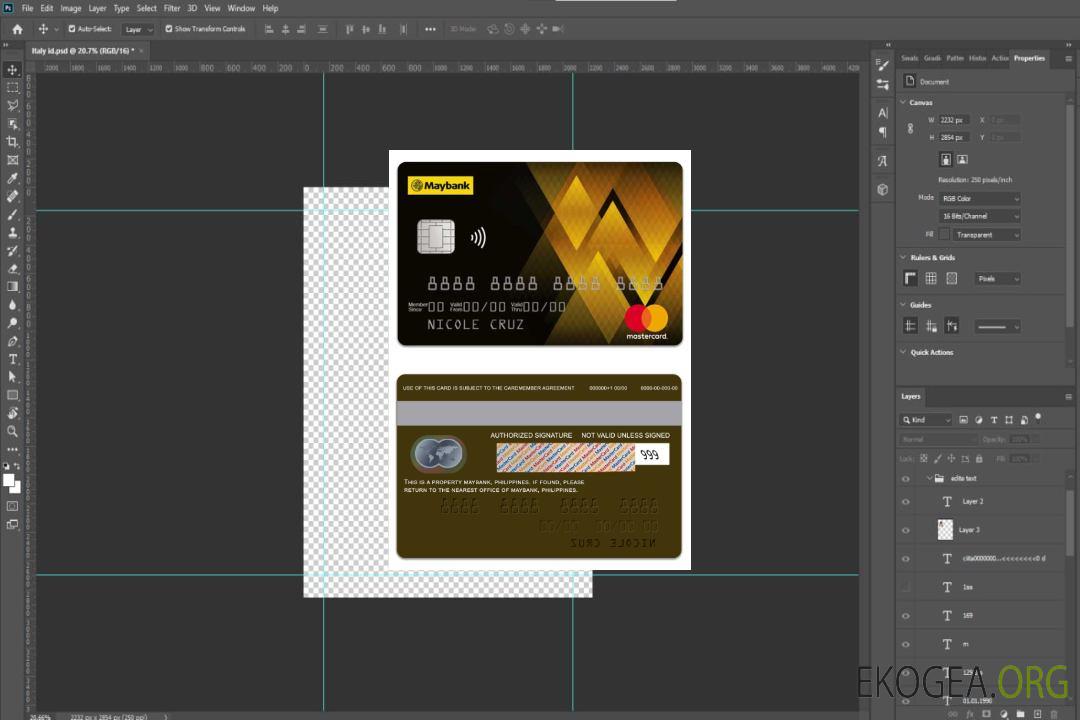Select the Dodge tool

pos(12,322)
